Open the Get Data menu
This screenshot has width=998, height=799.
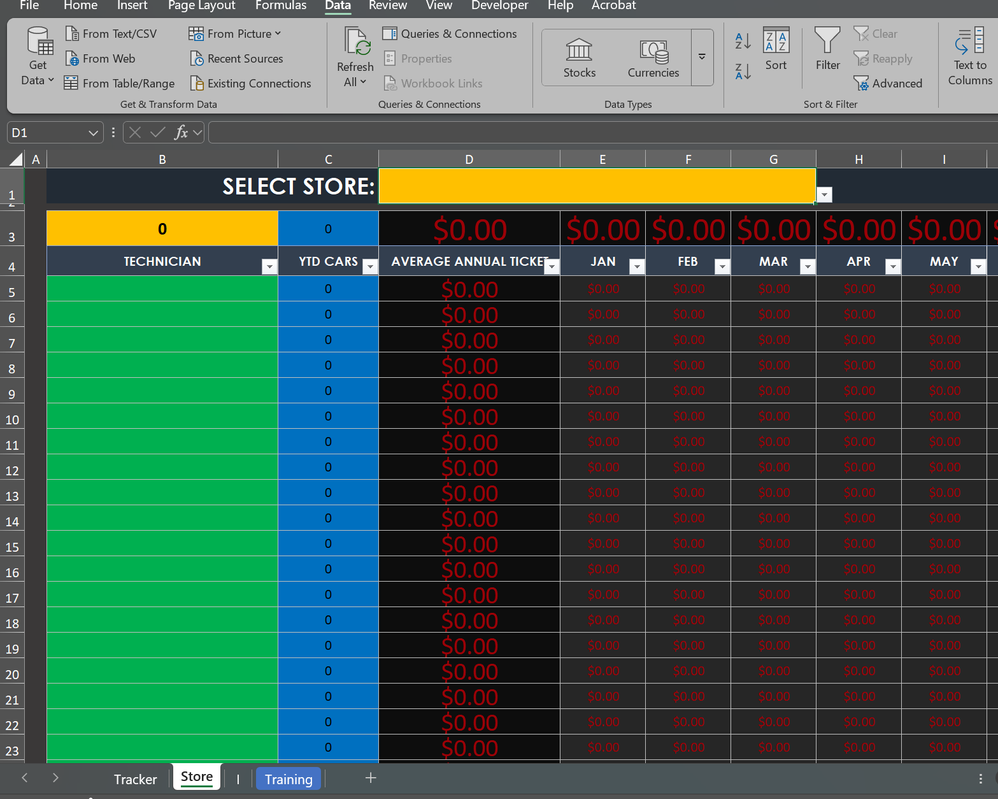pyautogui.click(x=36, y=58)
